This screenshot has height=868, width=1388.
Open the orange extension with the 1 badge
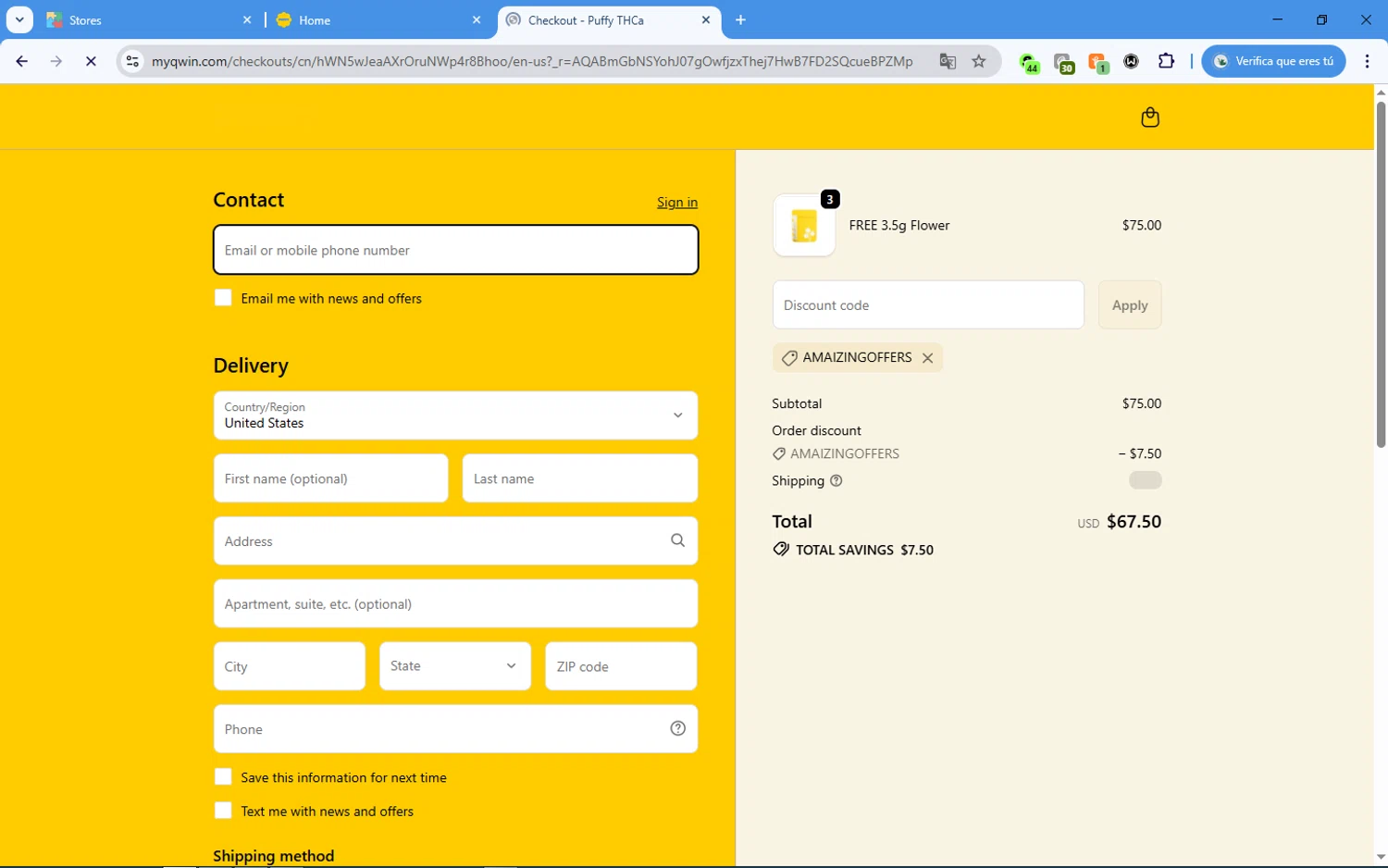(1097, 62)
